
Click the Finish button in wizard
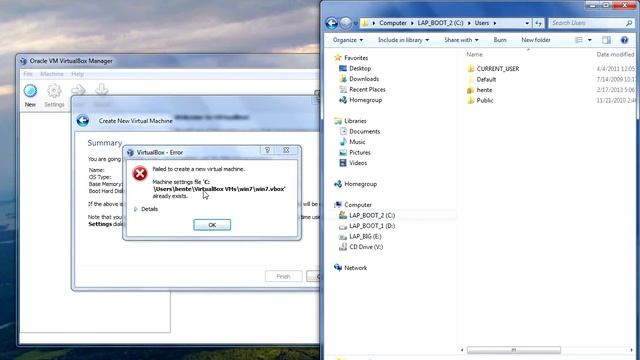click(283, 276)
